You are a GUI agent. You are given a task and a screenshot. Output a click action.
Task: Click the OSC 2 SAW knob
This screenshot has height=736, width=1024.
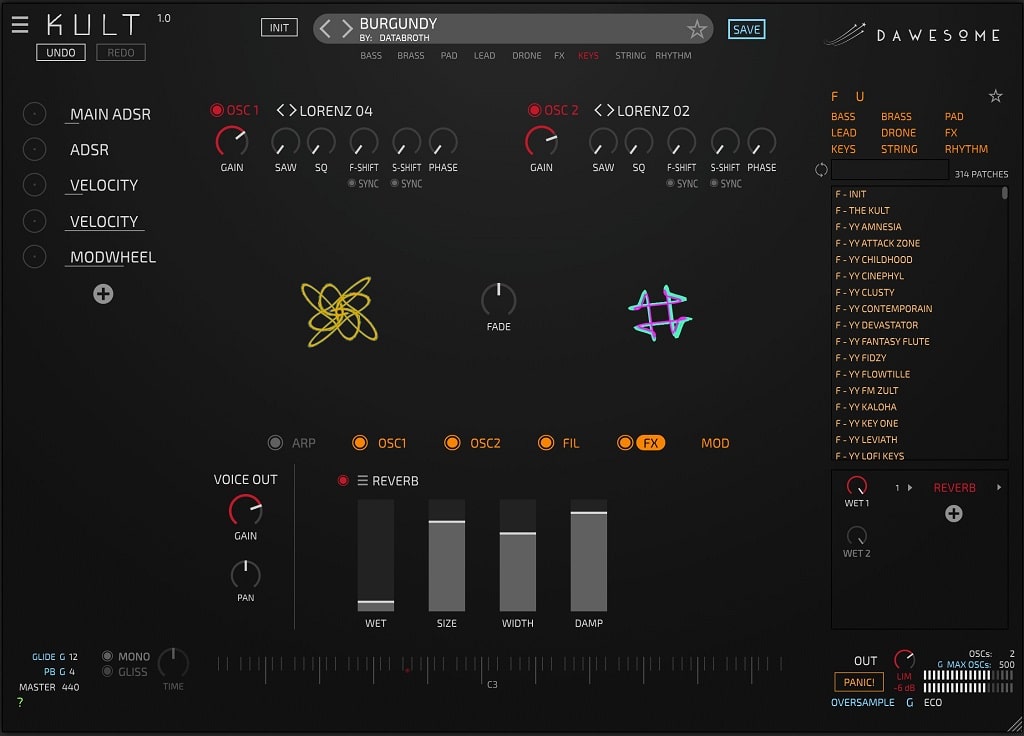(x=603, y=142)
